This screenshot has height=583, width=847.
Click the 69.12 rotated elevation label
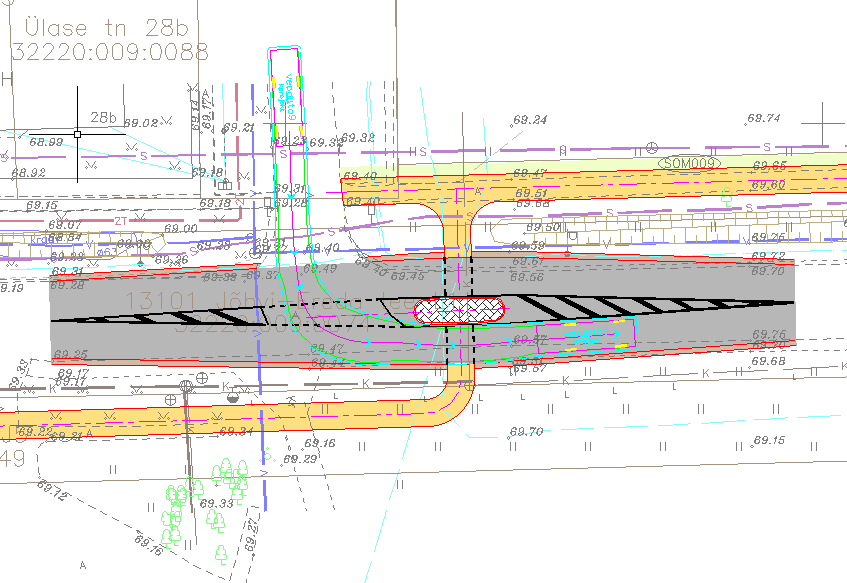tap(52, 491)
